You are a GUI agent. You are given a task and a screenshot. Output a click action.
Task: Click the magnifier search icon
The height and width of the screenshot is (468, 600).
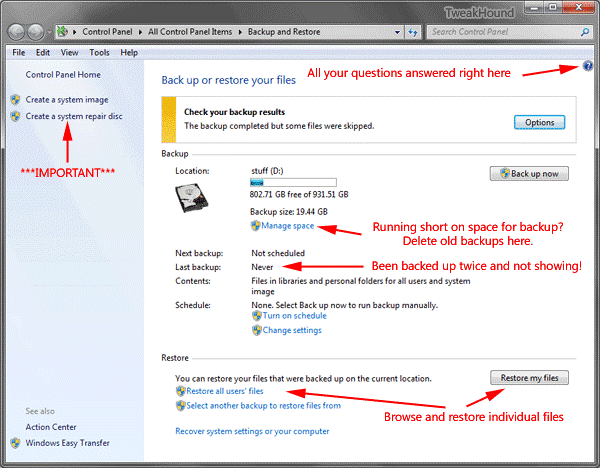(585, 32)
